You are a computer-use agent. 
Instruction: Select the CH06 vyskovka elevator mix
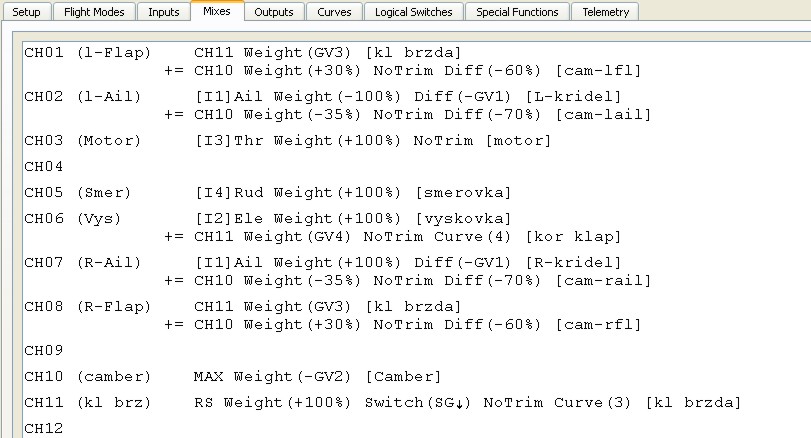click(x=352, y=218)
